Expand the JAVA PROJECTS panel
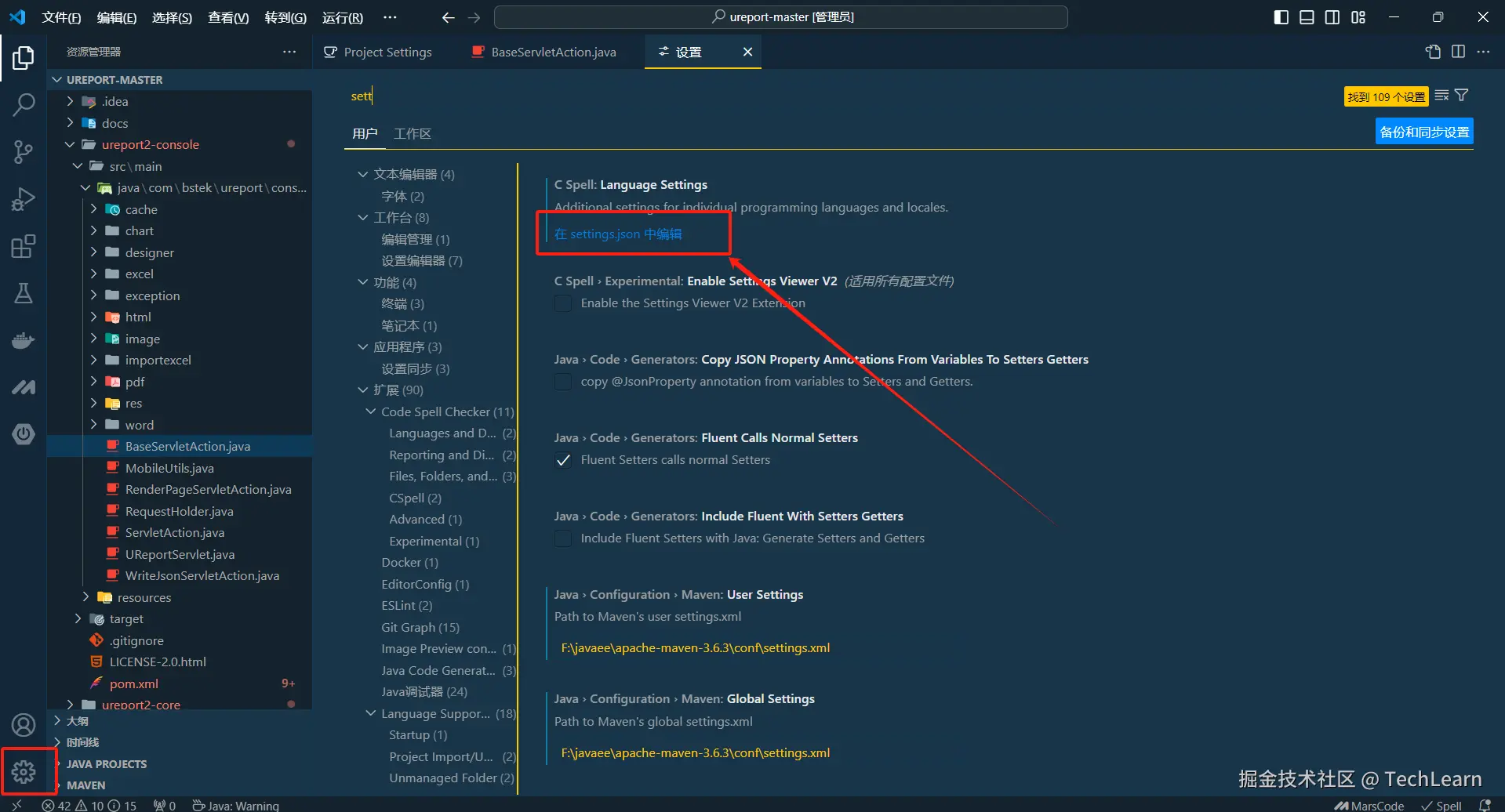Image resolution: width=1505 pixels, height=812 pixels. click(x=180, y=764)
